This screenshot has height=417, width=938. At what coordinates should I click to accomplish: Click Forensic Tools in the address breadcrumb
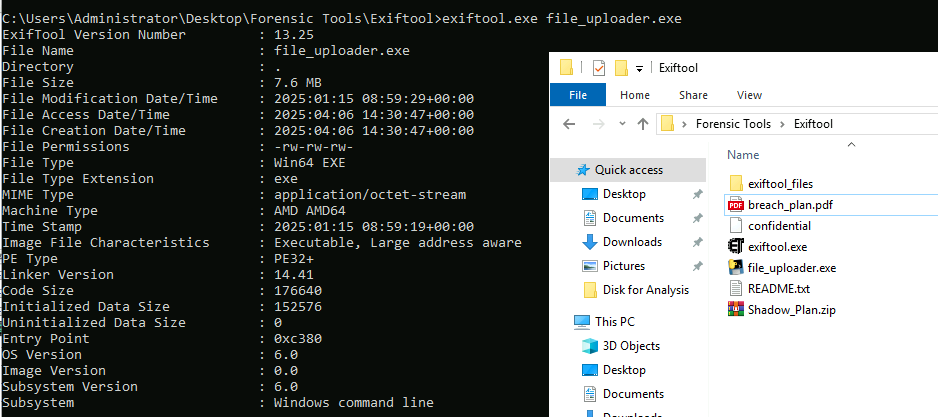(725, 124)
